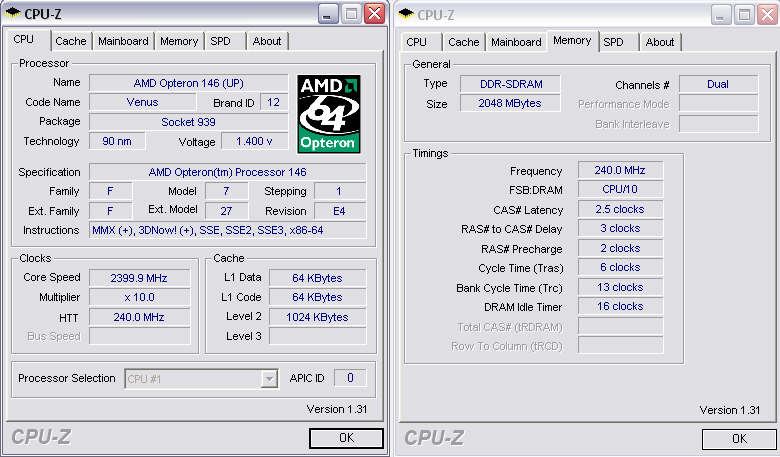The image size is (780, 457).
Task: Click the FSB:DRAM value CPU/10
Action: pyautogui.click(x=620, y=189)
